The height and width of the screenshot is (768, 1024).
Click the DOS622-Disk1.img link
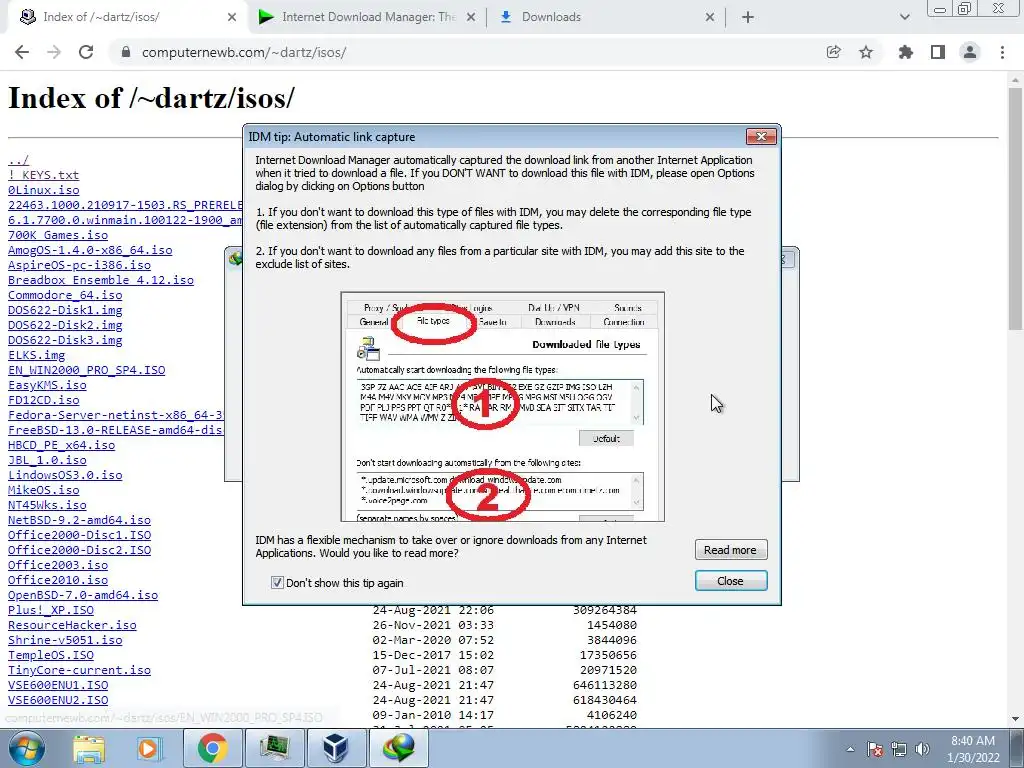click(x=65, y=310)
